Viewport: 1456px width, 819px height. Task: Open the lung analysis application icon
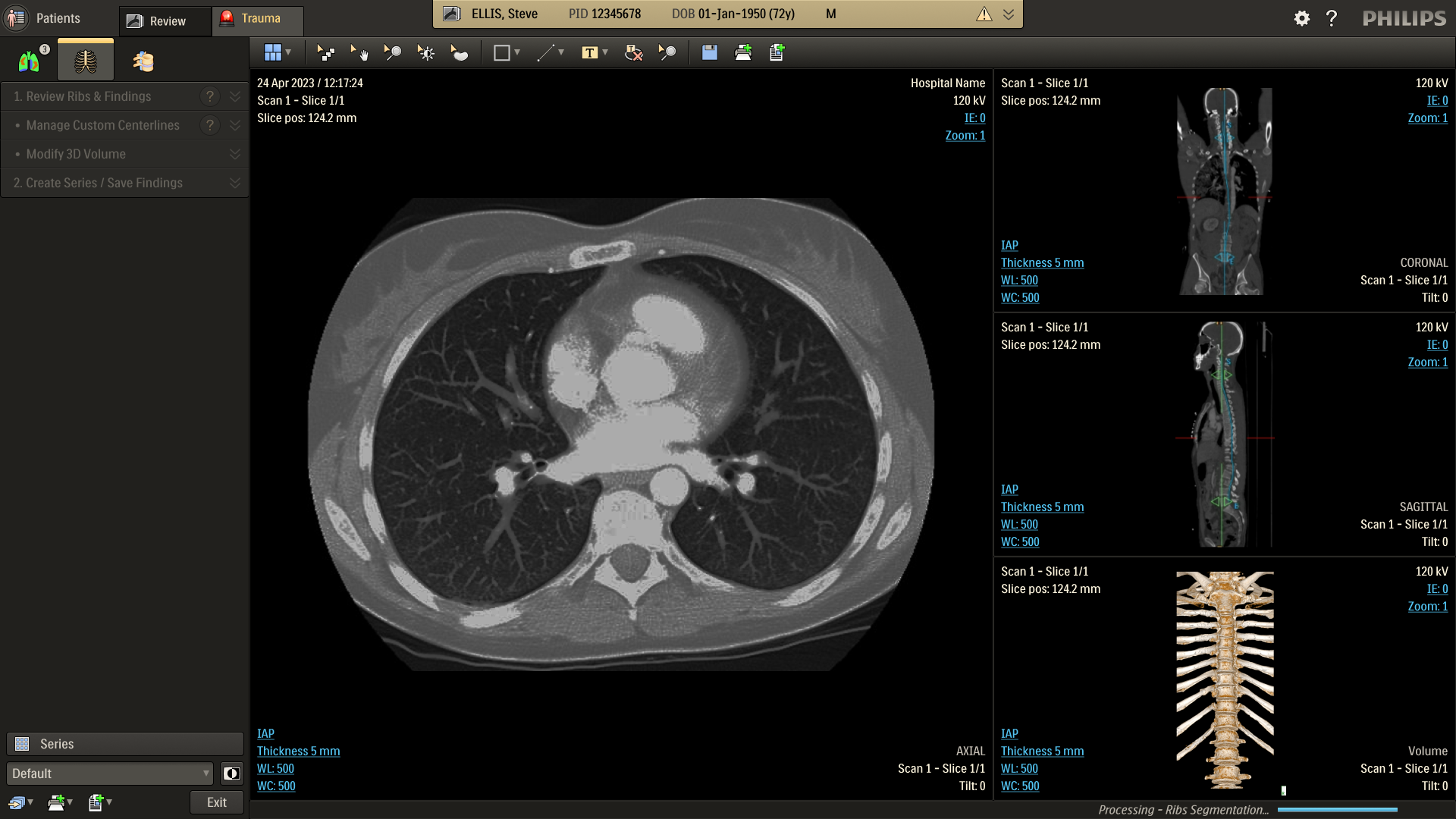click(29, 61)
